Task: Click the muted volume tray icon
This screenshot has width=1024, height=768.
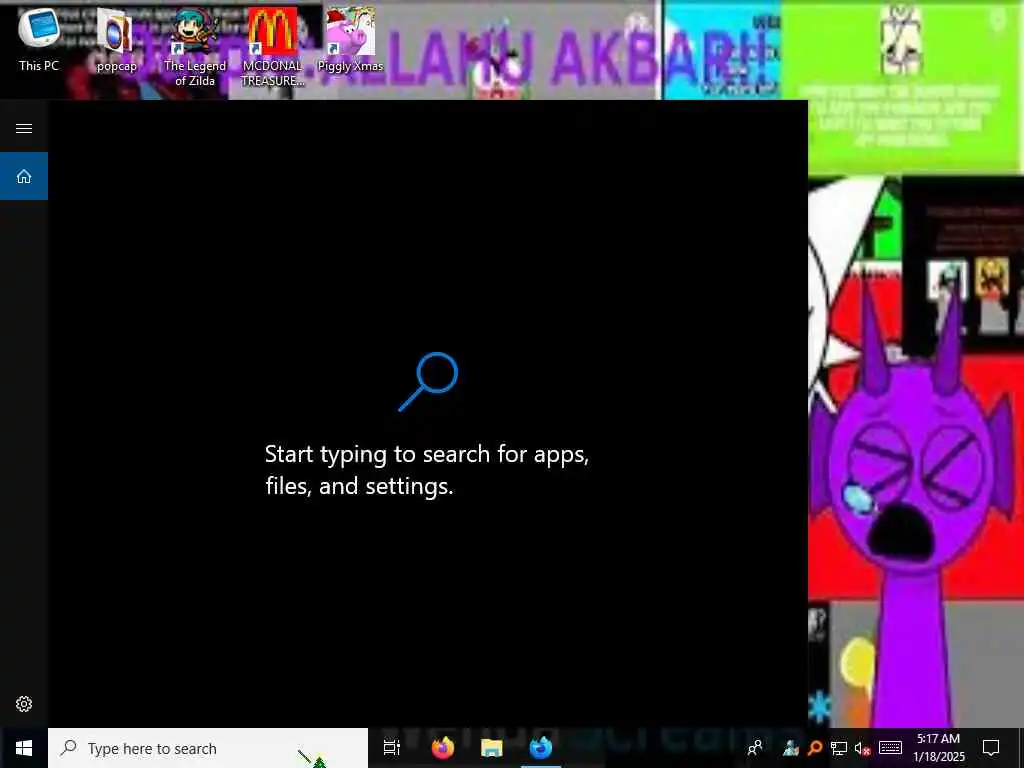Action: tap(862, 748)
